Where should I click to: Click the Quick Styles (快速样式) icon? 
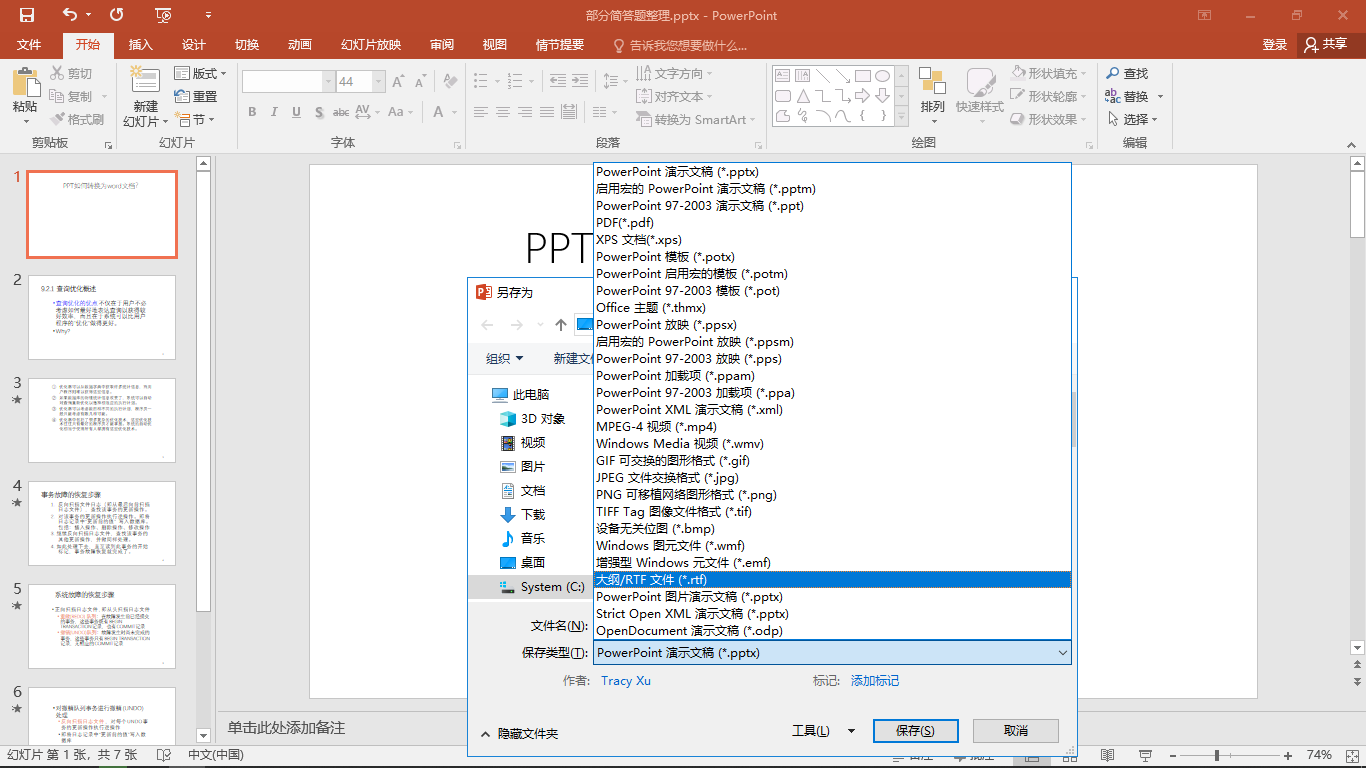click(x=979, y=82)
